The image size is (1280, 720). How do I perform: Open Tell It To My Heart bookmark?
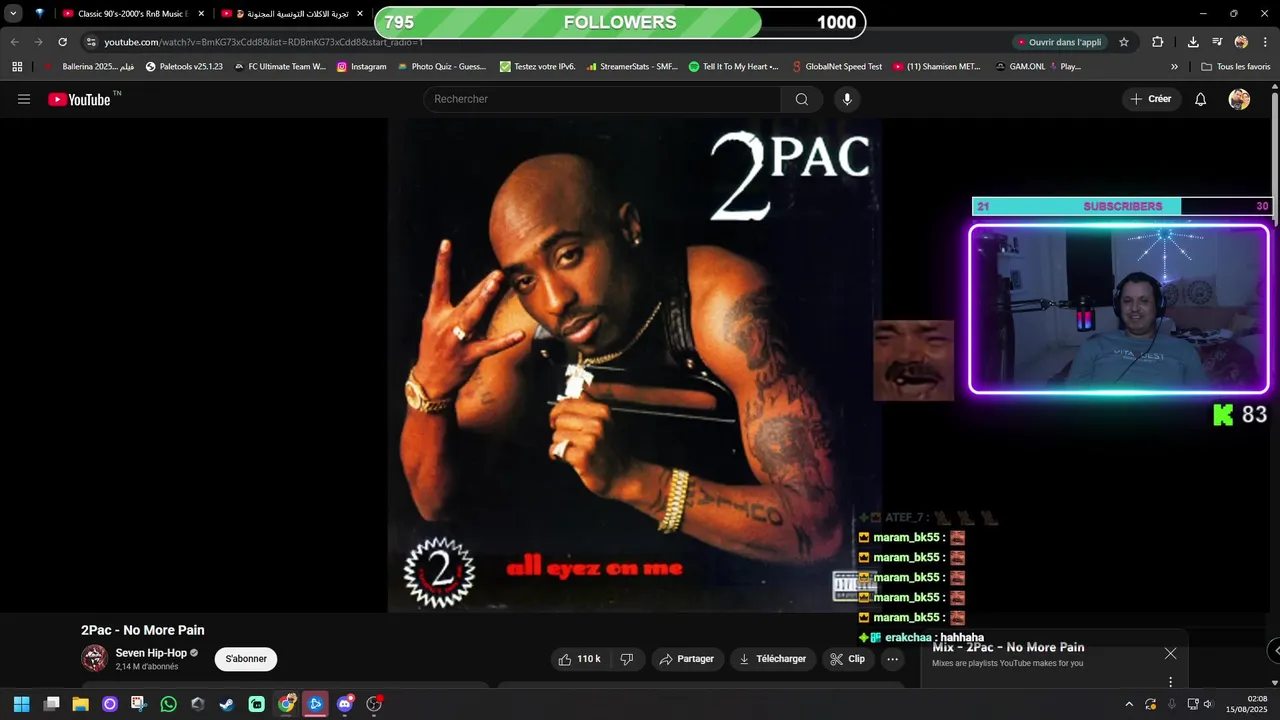click(x=734, y=67)
